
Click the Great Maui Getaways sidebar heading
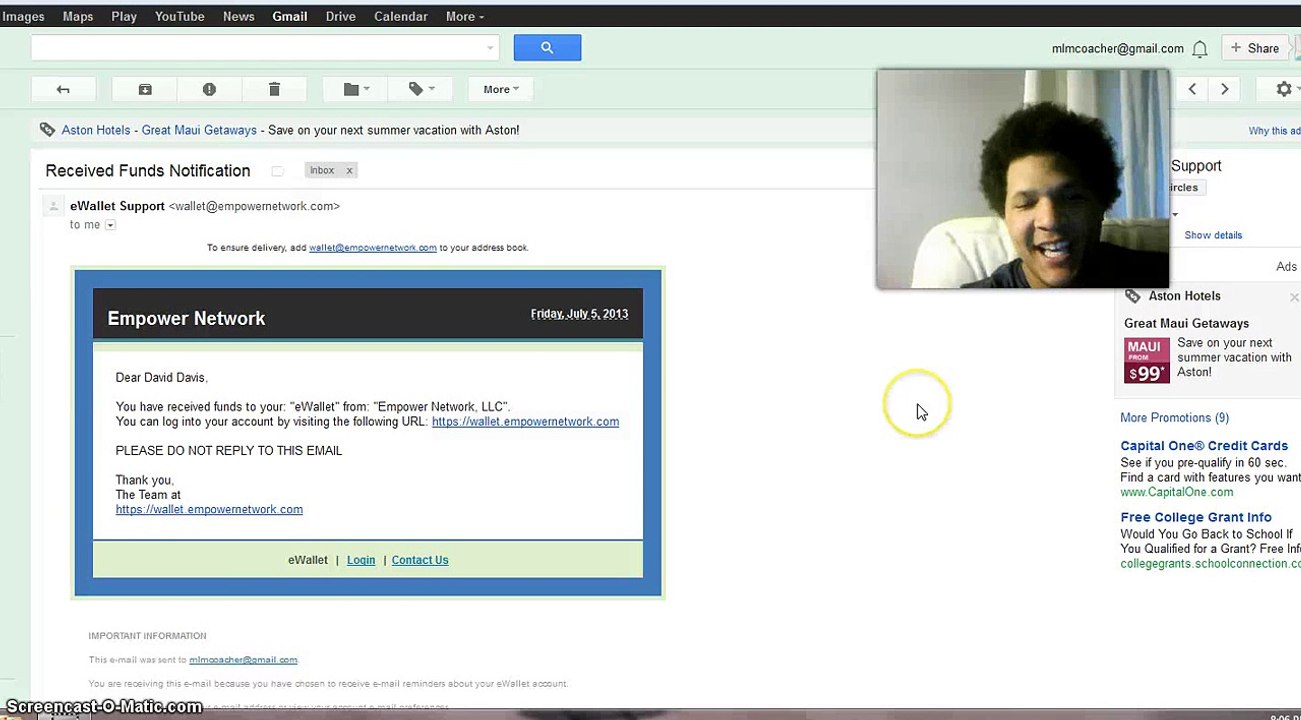click(1186, 323)
